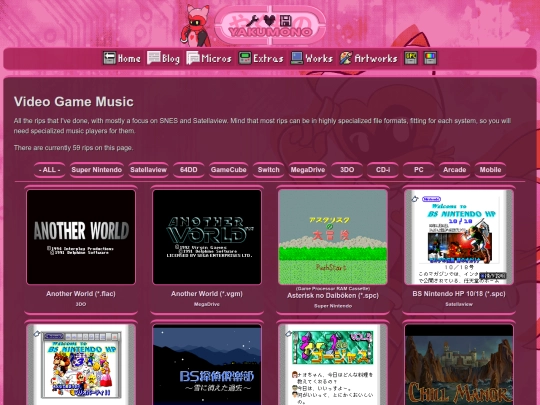The height and width of the screenshot is (405, 540).
Task: Open Asterisk no Daiböken thumbnail
Action: click(x=333, y=237)
